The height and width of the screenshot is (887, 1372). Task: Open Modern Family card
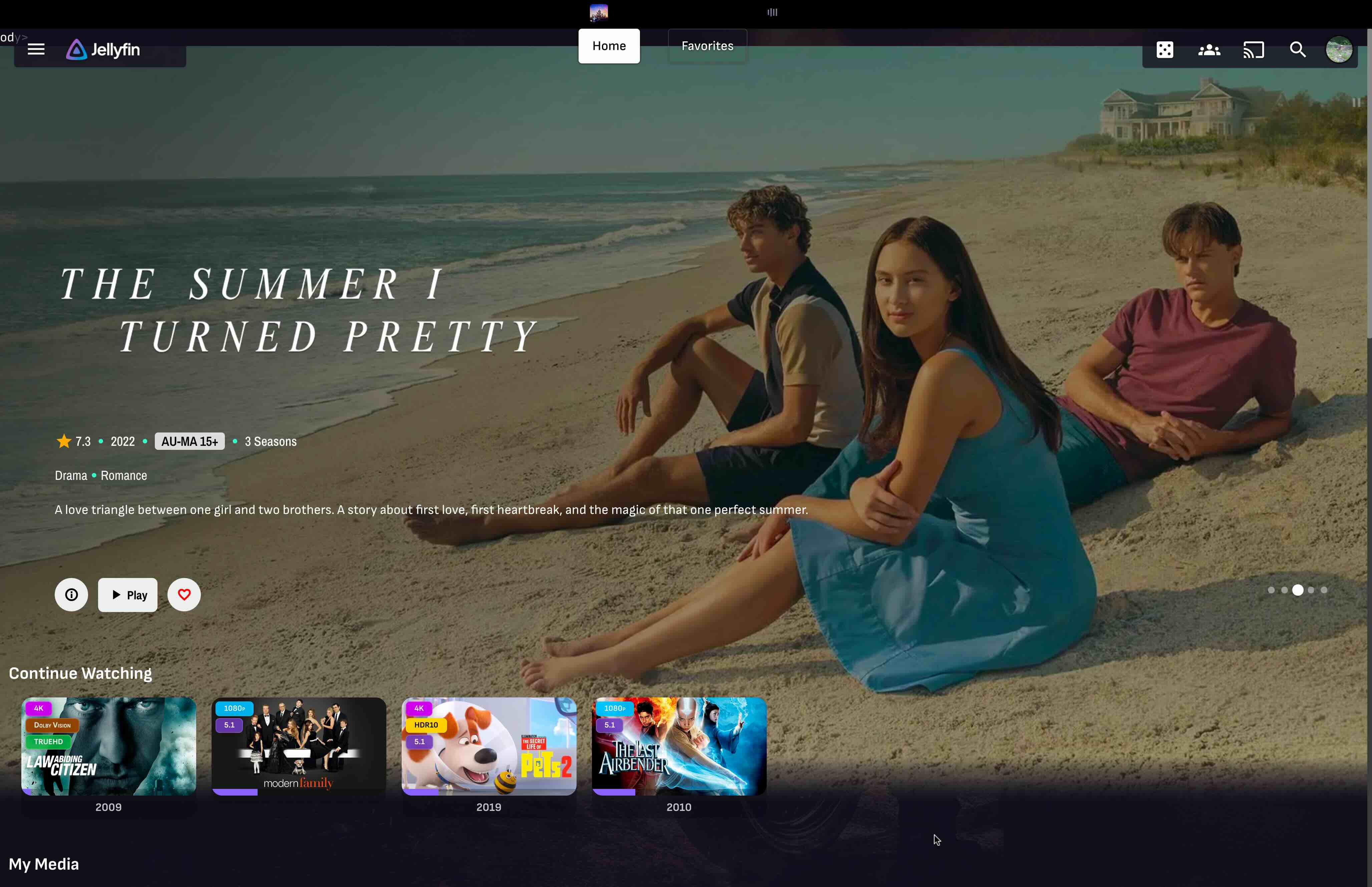(298, 747)
